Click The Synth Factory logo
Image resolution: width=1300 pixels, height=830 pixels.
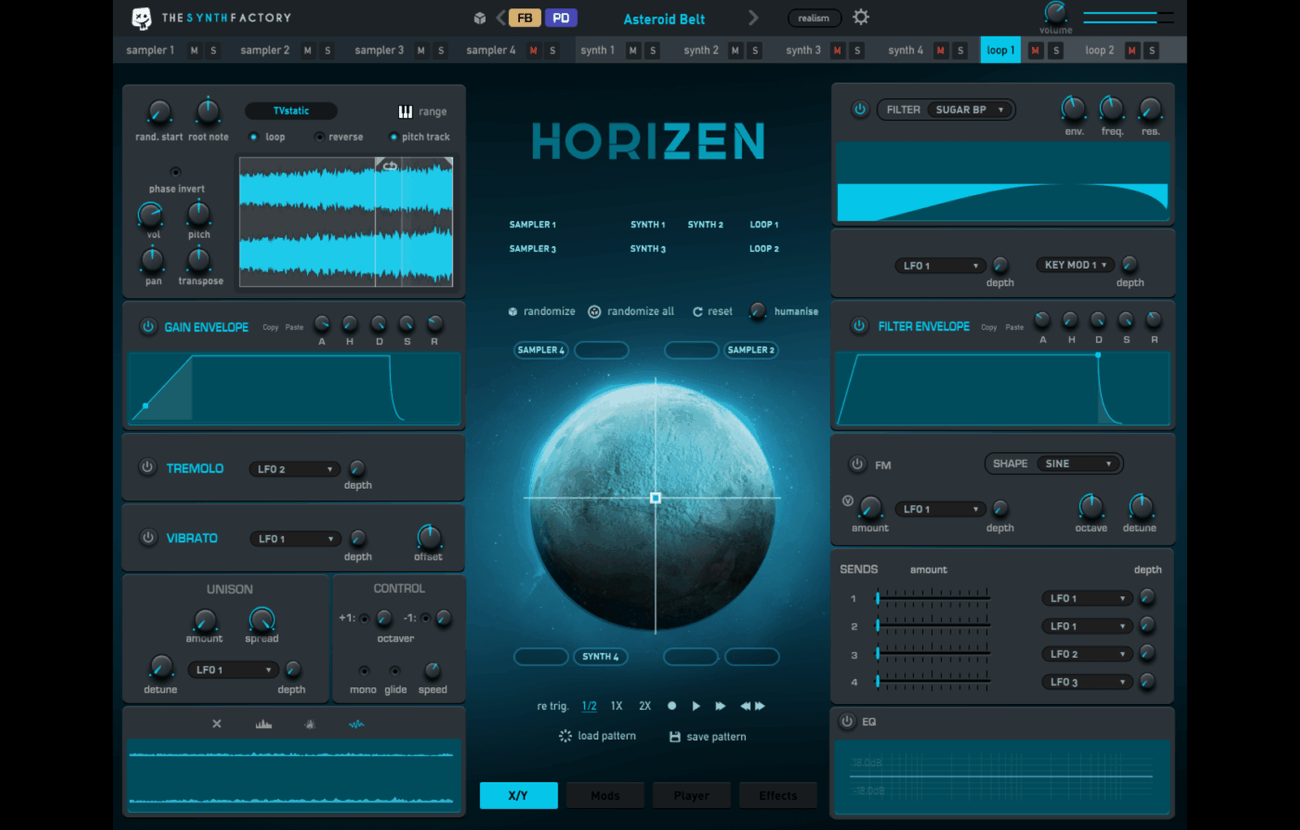[212, 18]
